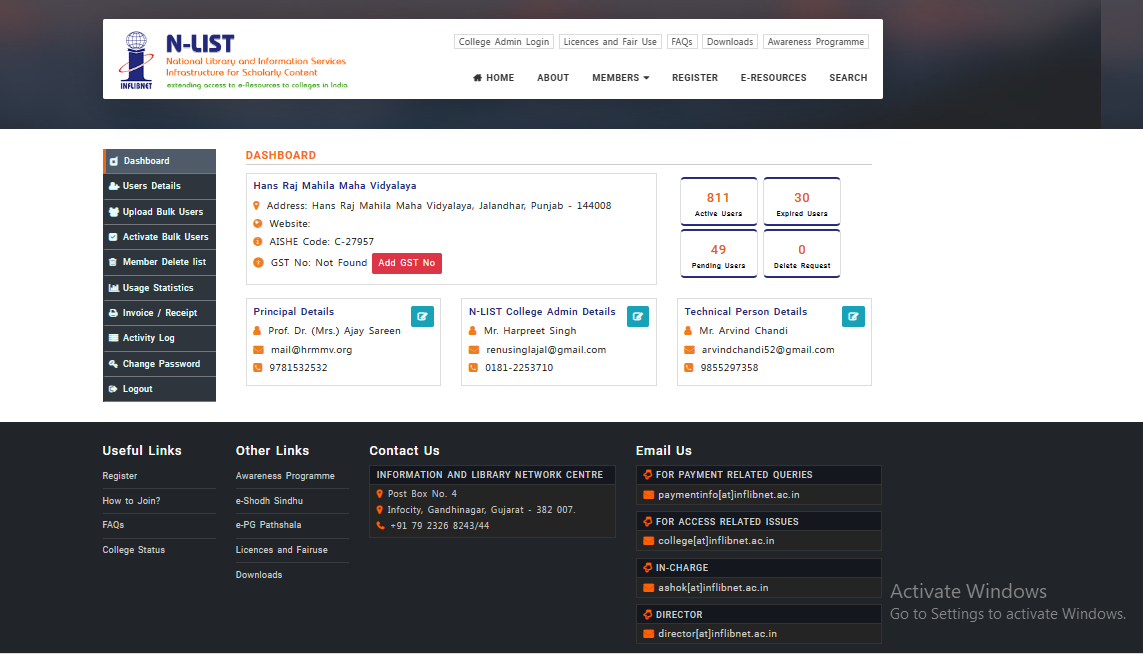This screenshot has width=1143, height=654.
Task: Open the 49 Pending Users card
Action: pos(718,254)
